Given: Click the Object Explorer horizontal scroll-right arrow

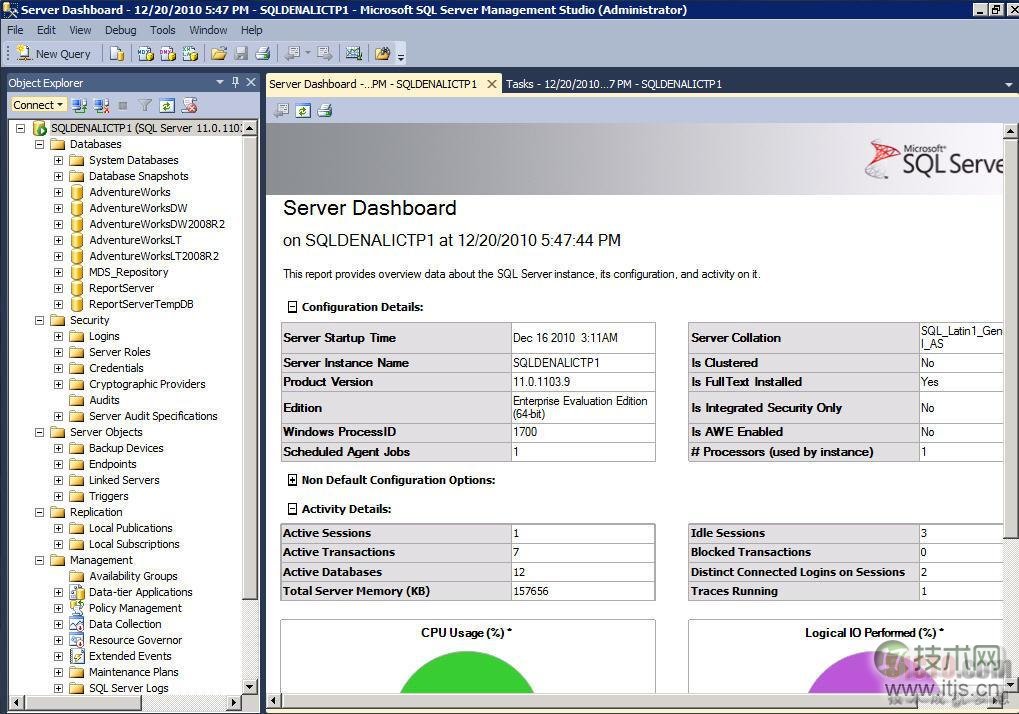Looking at the screenshot, I should coord(234,702).
